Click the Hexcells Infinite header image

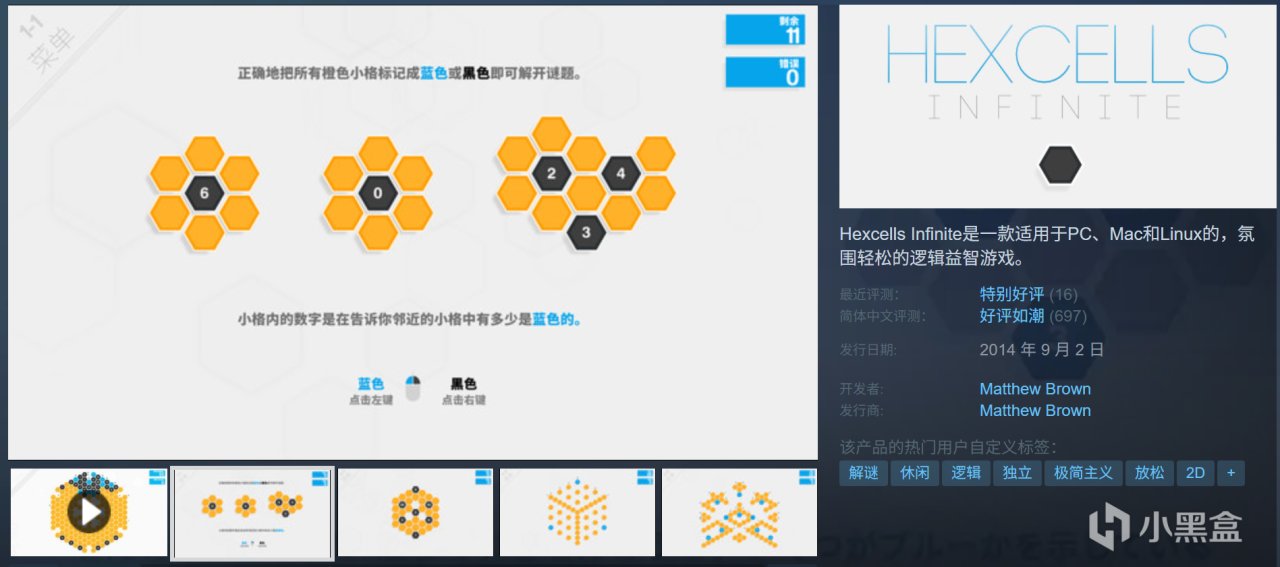1058,107
